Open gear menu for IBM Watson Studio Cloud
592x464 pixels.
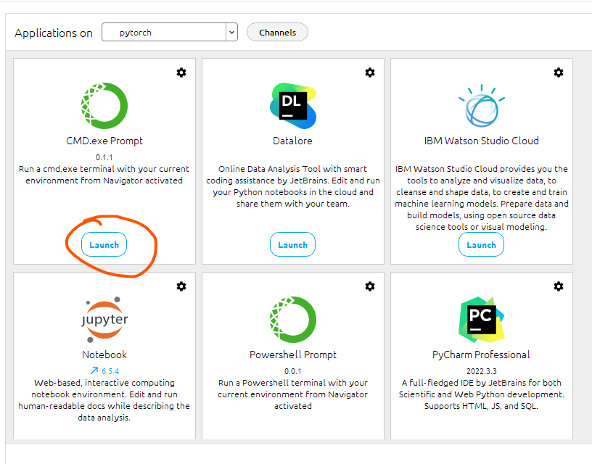558,72
